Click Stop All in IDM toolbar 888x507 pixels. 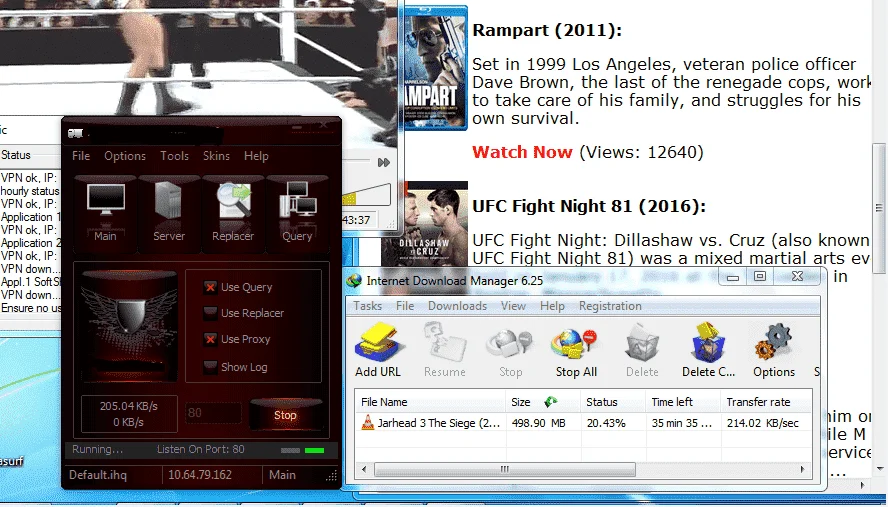pos(576,350)
